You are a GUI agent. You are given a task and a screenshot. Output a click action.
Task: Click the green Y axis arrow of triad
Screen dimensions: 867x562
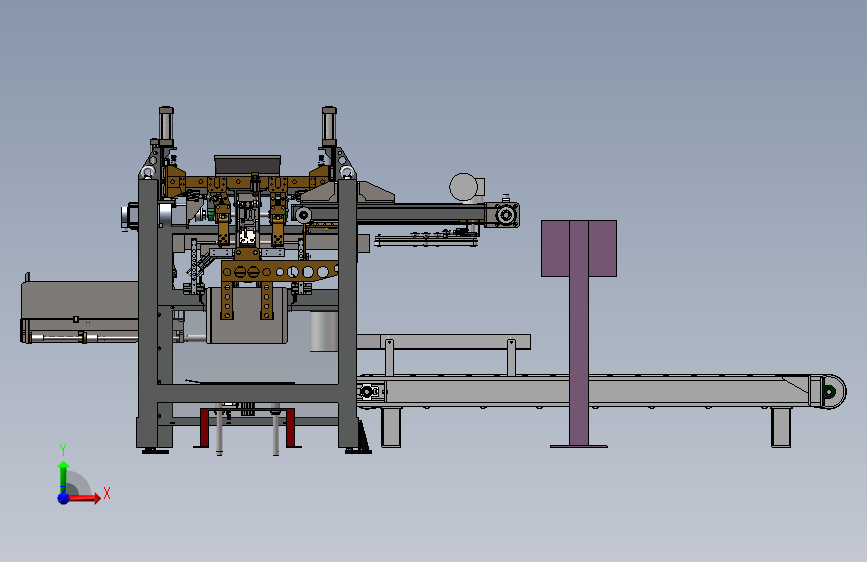coord(63,477)
